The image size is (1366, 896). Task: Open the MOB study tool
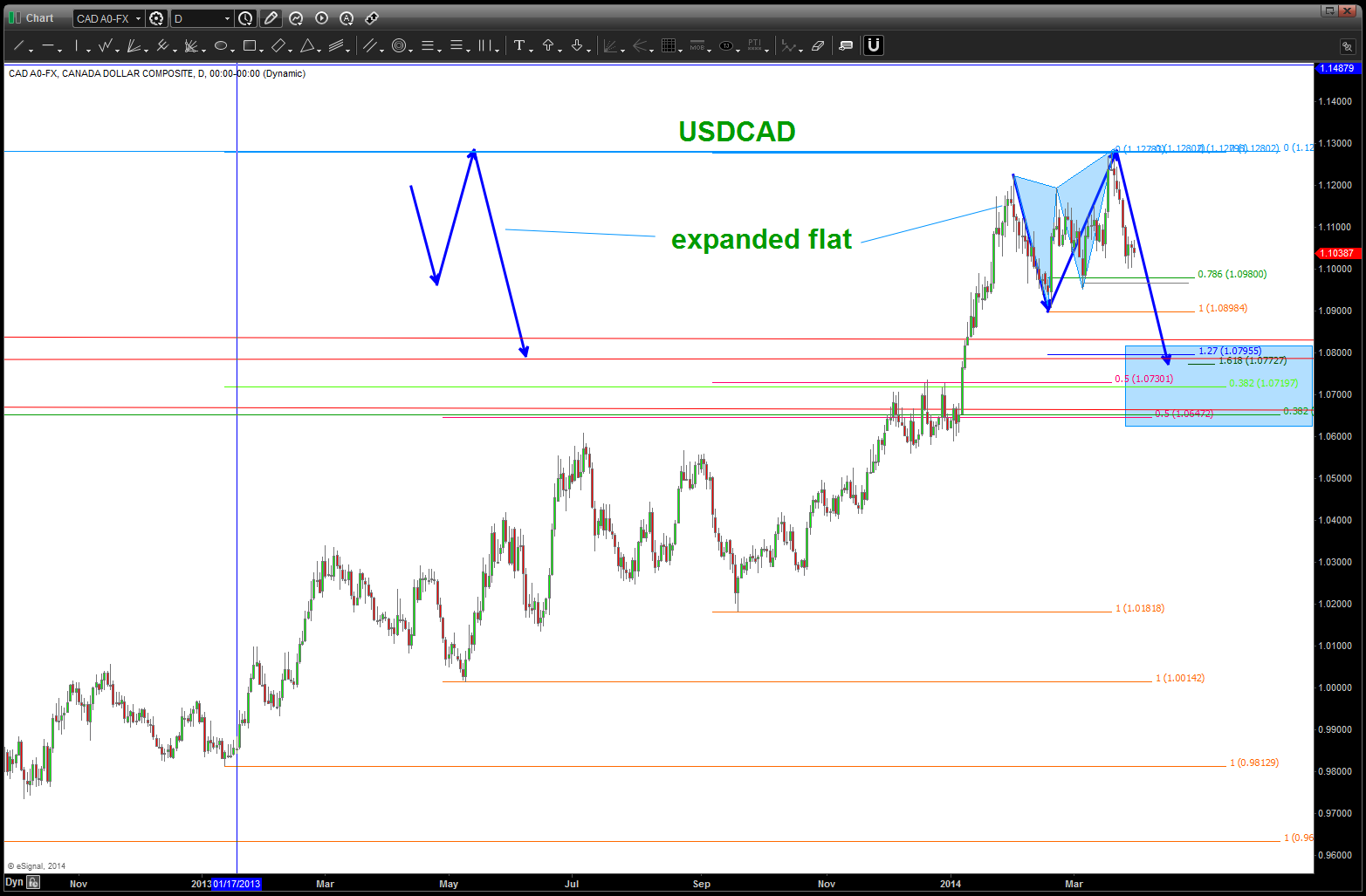[697, 46]
